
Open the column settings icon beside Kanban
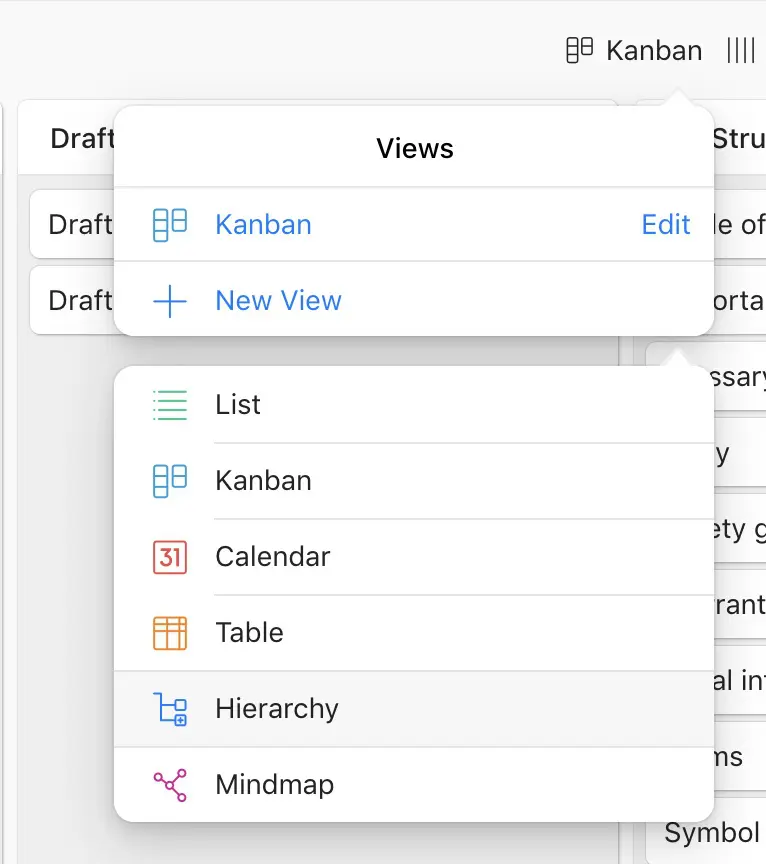pyautogui.click(x=741, y=49)
